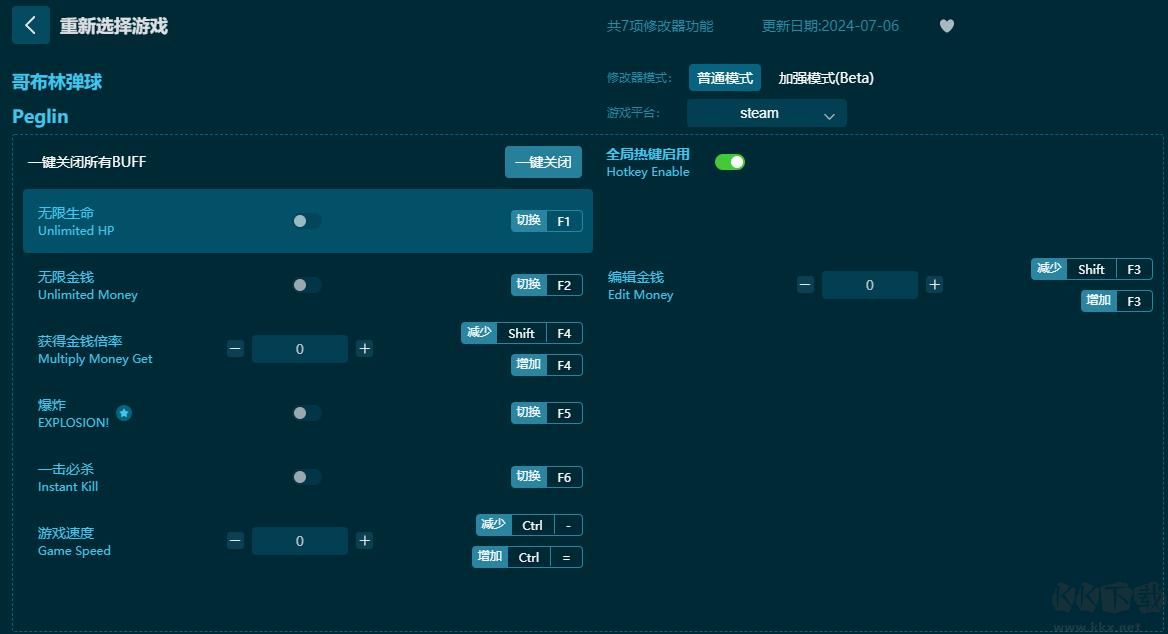Select the 普通模式 mode tab
Image resolution: width=1168 pixels, height=634 pixels.
725,78
